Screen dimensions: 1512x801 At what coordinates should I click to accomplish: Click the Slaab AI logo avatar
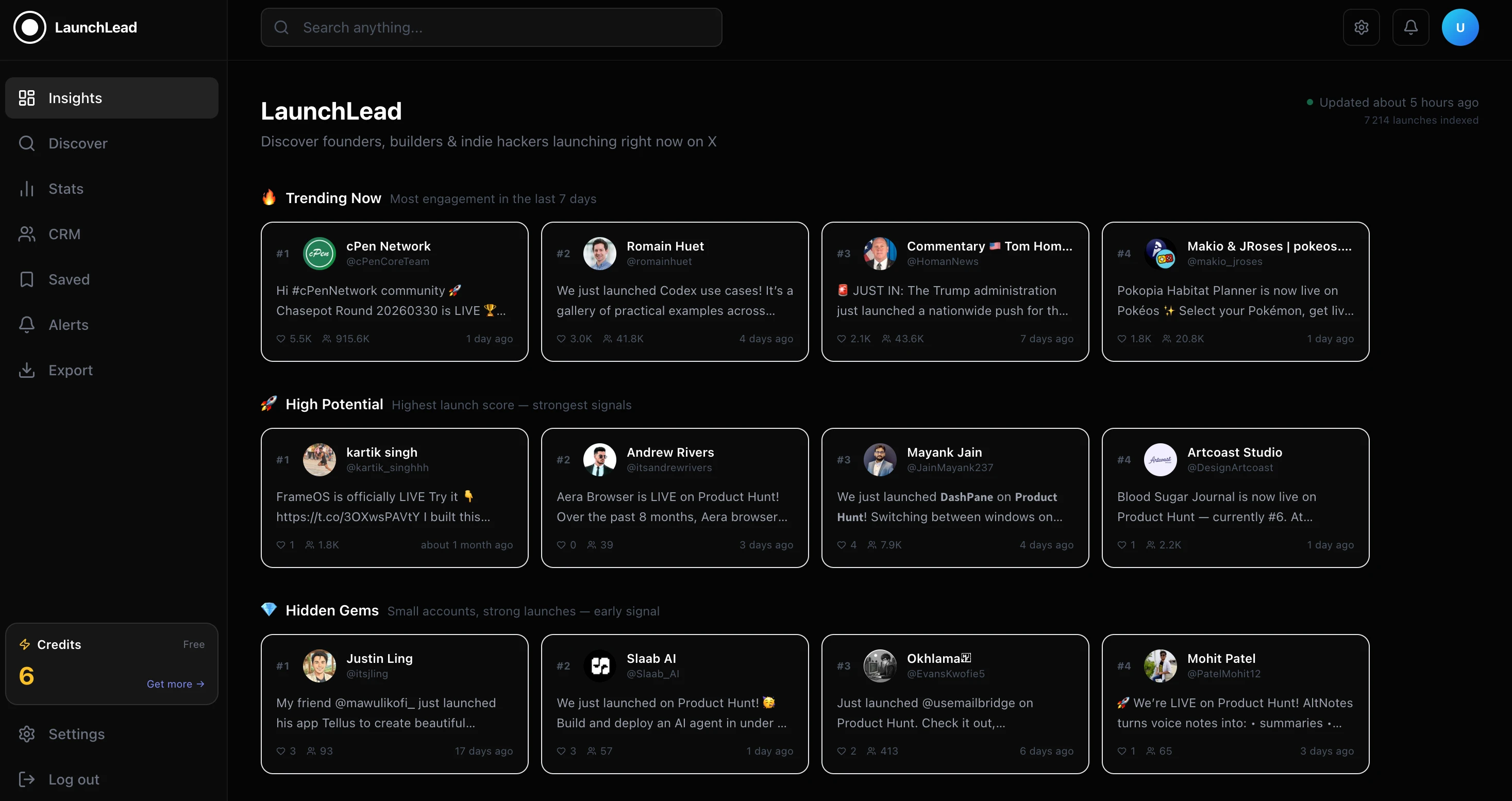[599, 666]
